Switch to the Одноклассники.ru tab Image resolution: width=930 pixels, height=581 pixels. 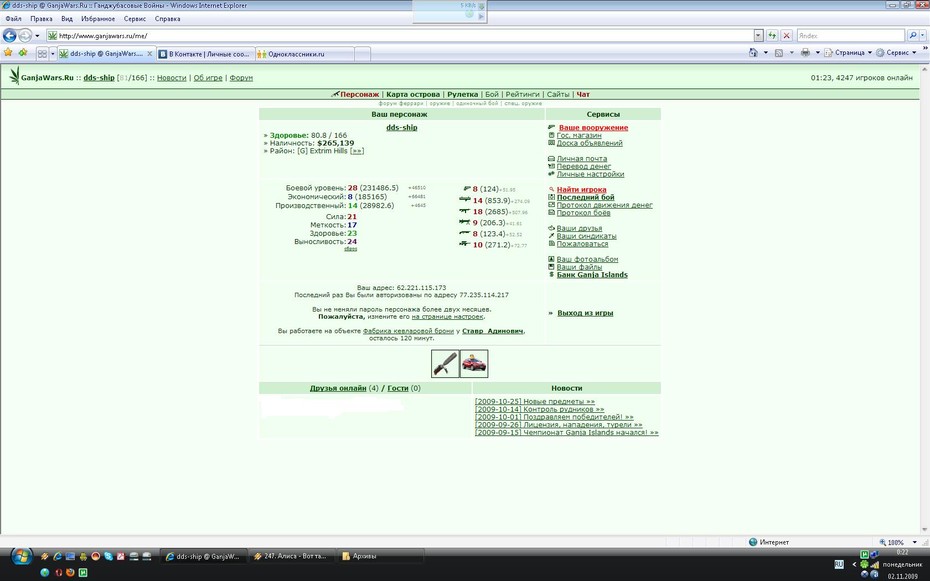tap(304, 54)
